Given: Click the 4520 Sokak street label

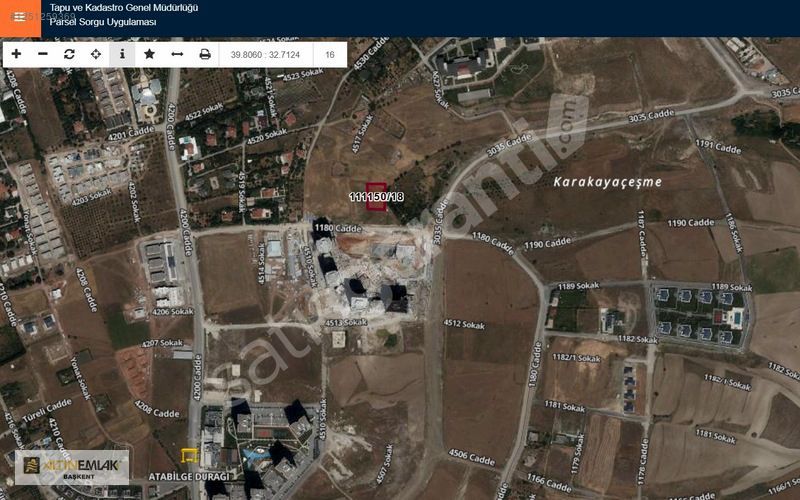Looking at the screenshot, I should [x=267, y=136].
